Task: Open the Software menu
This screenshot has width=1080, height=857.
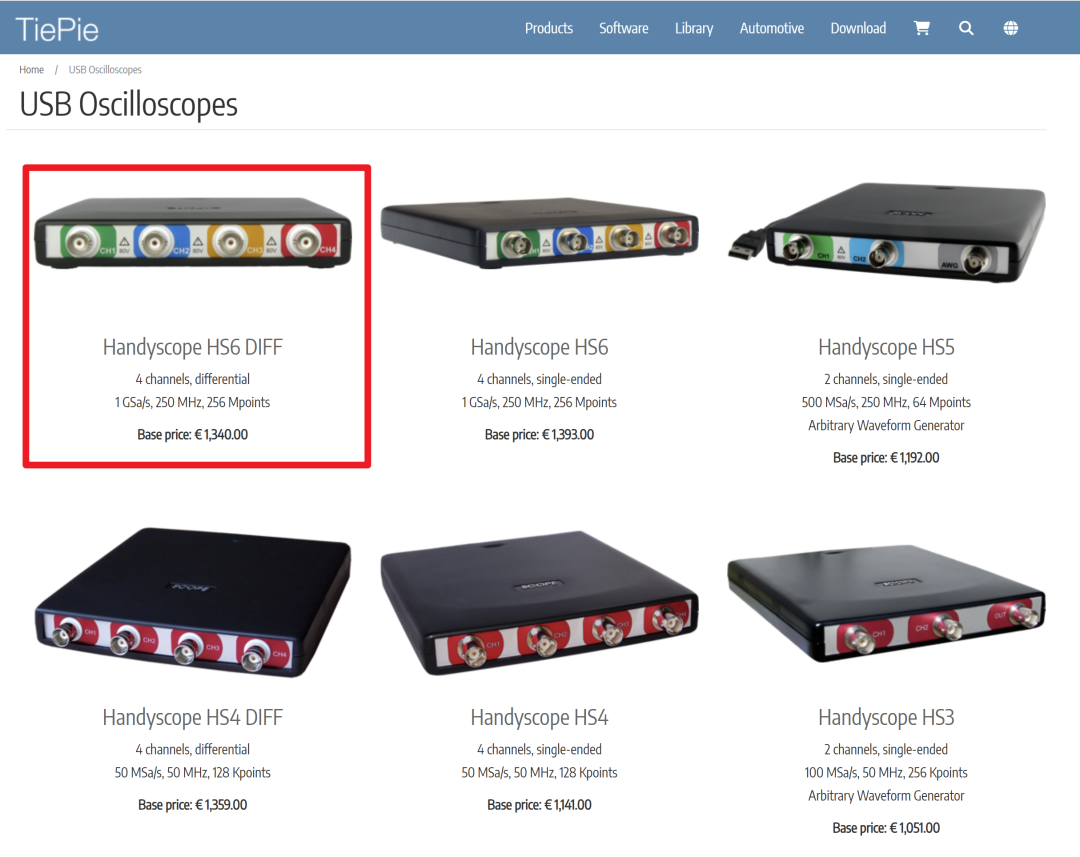Action: [623, 28]
